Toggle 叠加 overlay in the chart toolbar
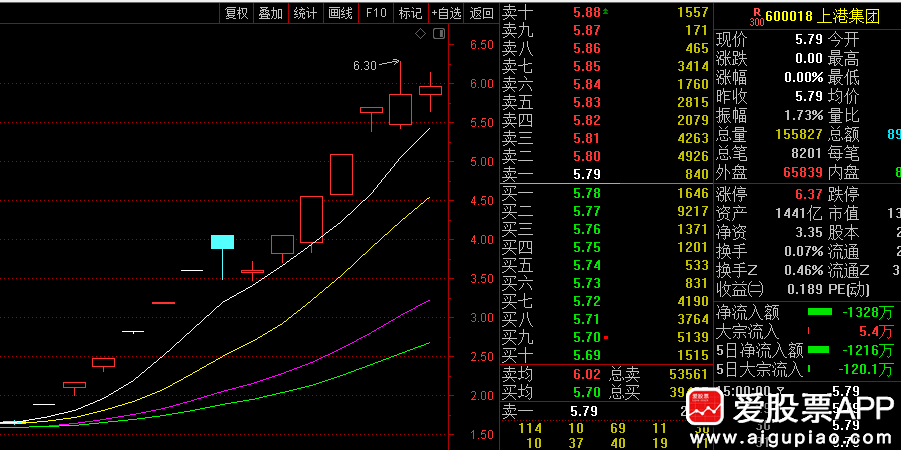901x450 pixels. pyautogui.click(x=270, y=13)
